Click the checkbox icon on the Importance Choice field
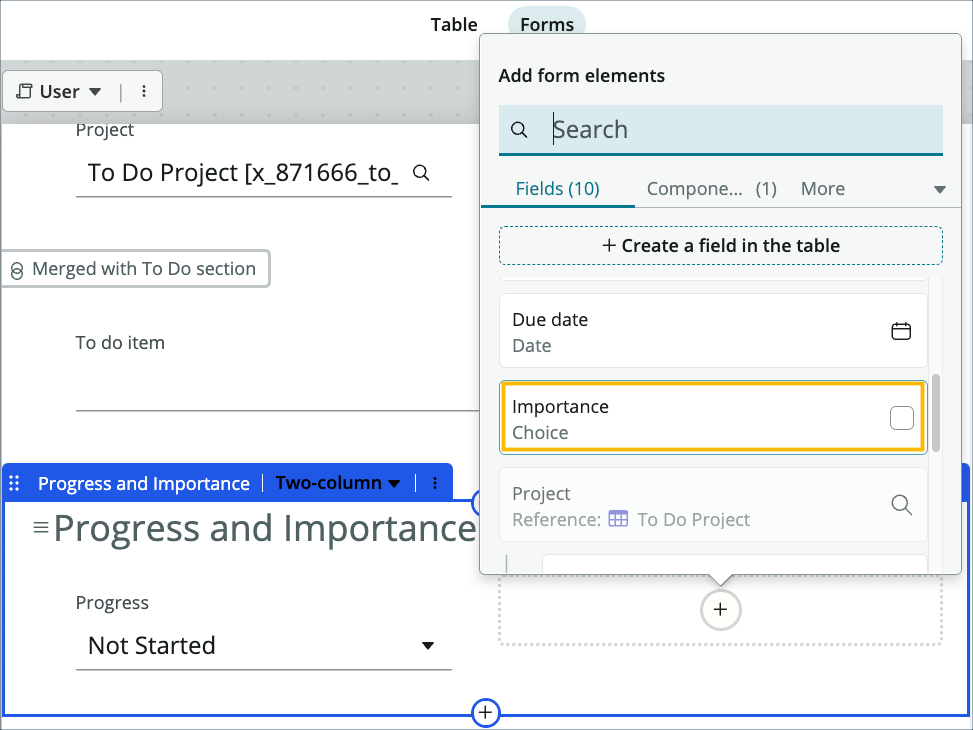The image size is (973, 730). [x=901, y=417]
